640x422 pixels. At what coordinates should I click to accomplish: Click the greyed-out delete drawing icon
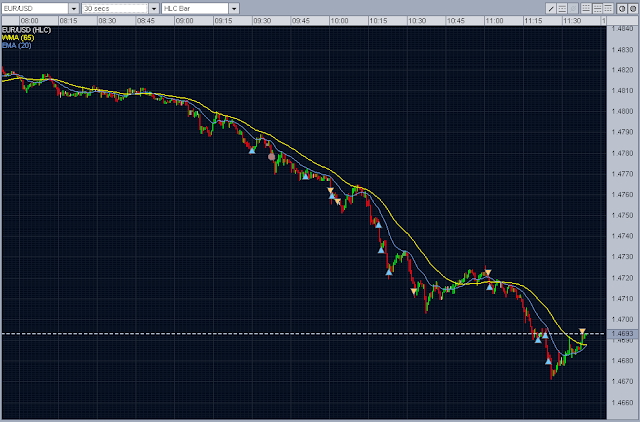pos(573,8)
